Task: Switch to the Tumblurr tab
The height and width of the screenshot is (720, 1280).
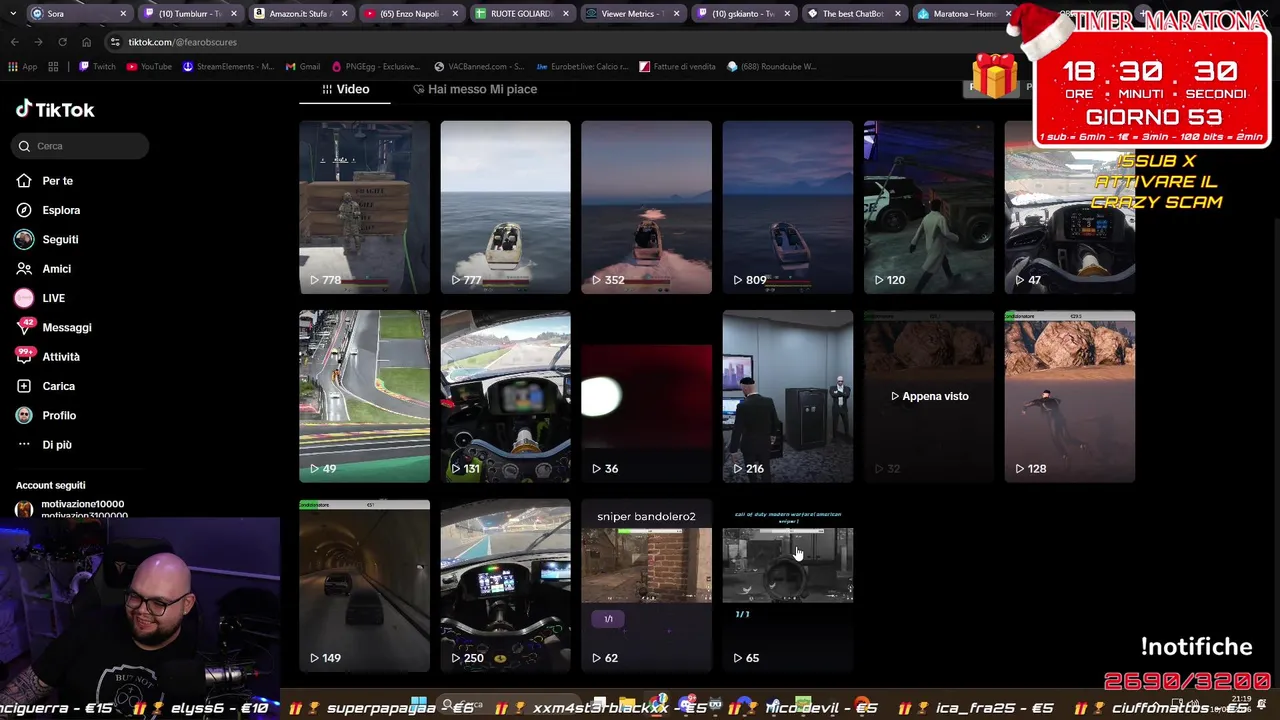Action: coord(190,14)
